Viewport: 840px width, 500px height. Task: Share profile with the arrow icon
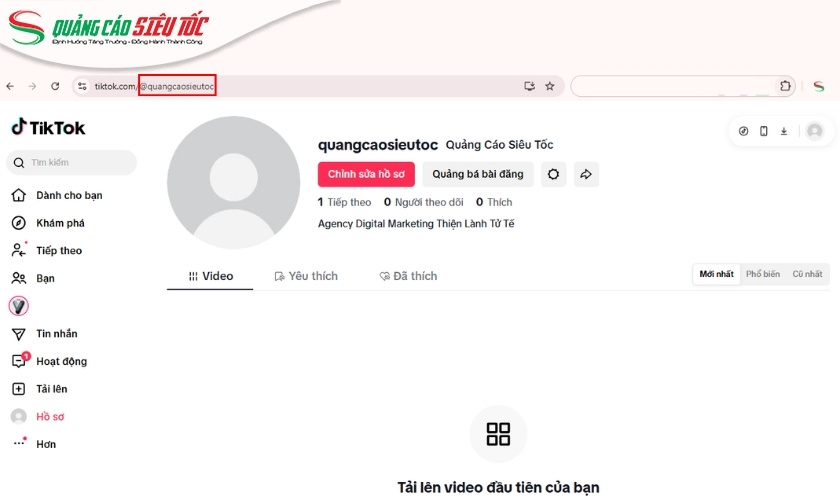[586, 174]
